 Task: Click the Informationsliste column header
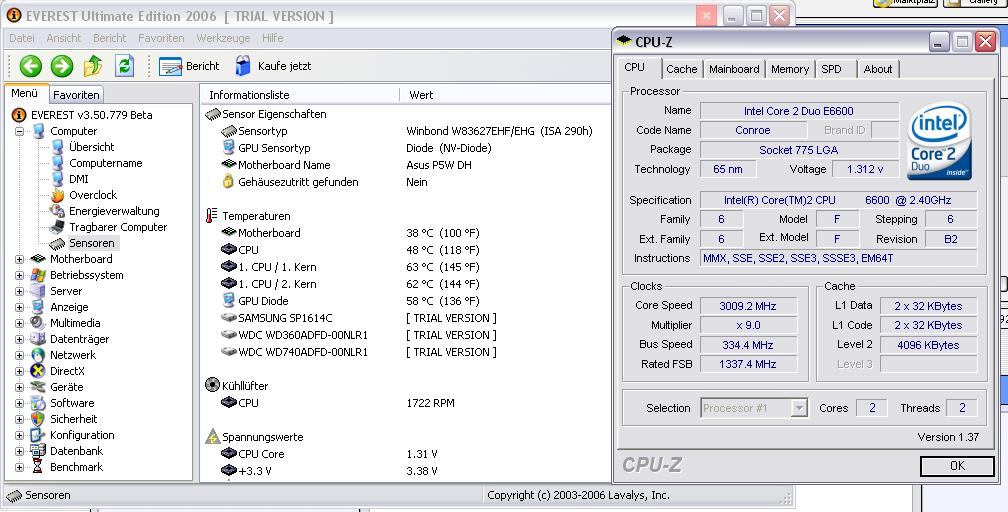(x=300, y=95)
